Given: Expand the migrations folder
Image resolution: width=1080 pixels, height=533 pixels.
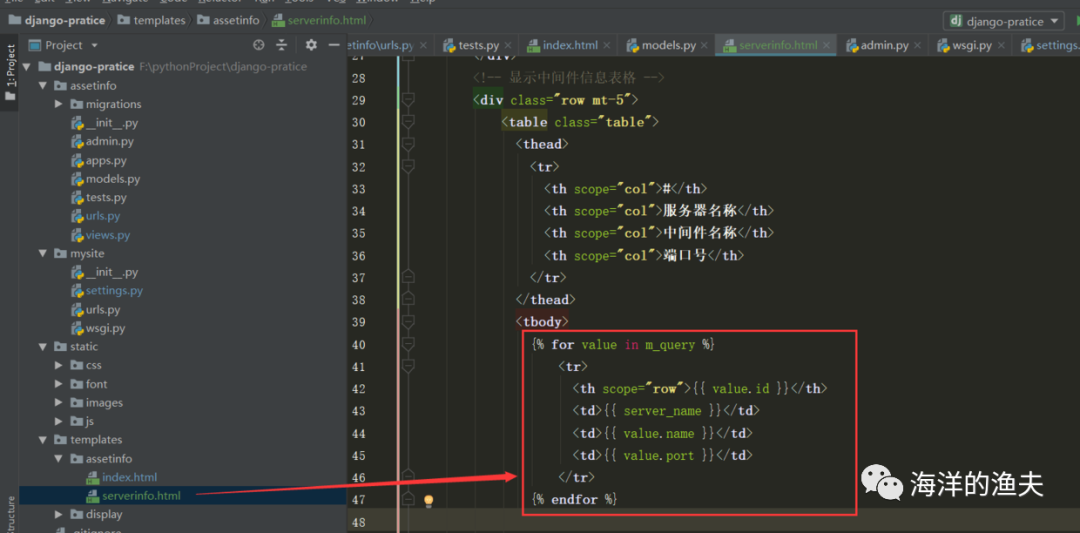Looking at the screenshot, I should click(59, 105).
